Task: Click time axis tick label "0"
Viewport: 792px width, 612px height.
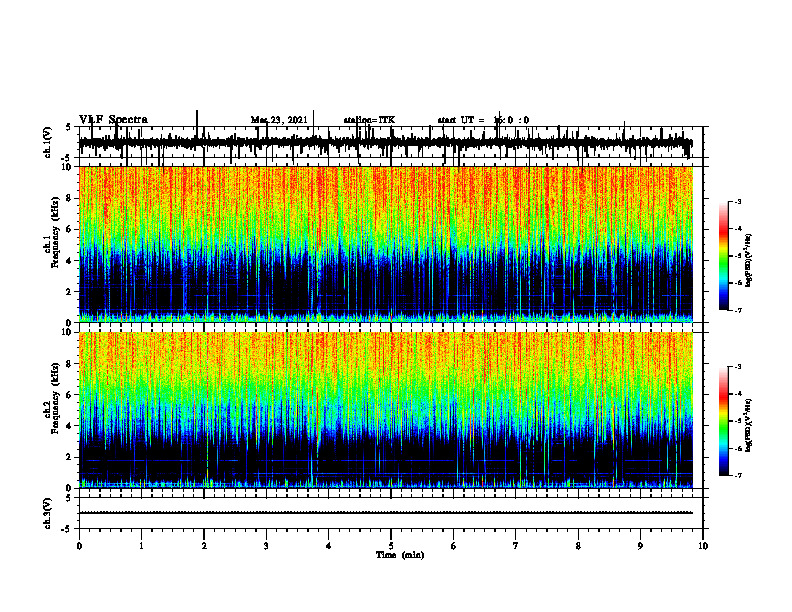Action: point(79,546)
